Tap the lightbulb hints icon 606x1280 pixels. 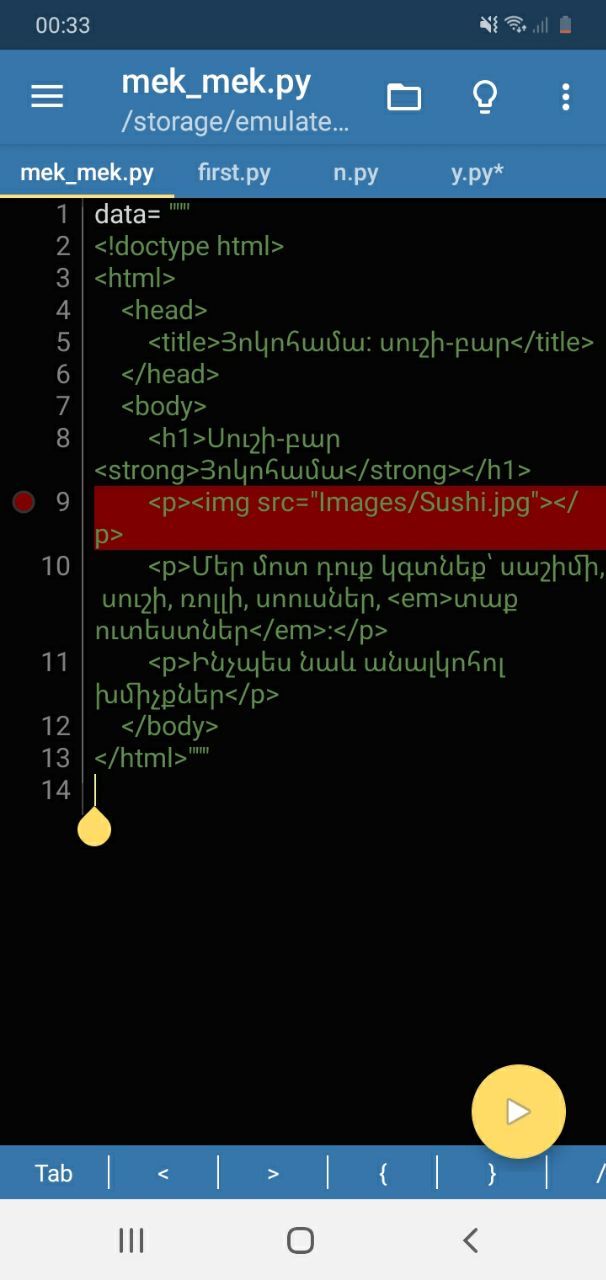485,97
